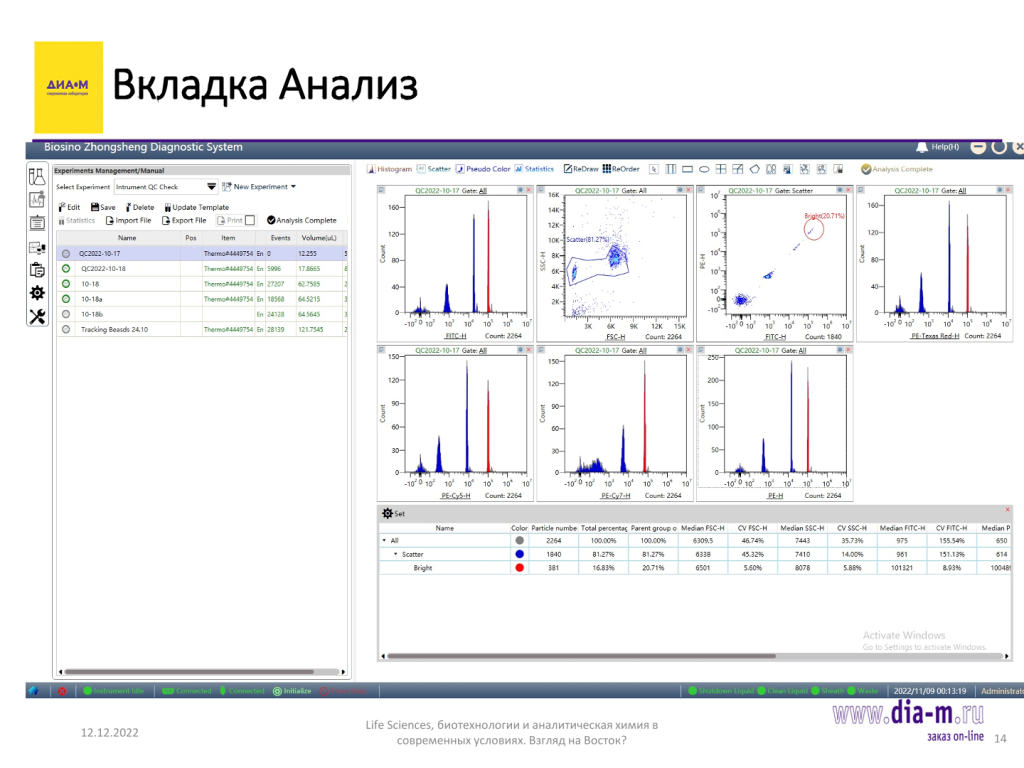Click the gear settings icon in sidebar
The image size is (1024, 768).
[x=37, y=293]
